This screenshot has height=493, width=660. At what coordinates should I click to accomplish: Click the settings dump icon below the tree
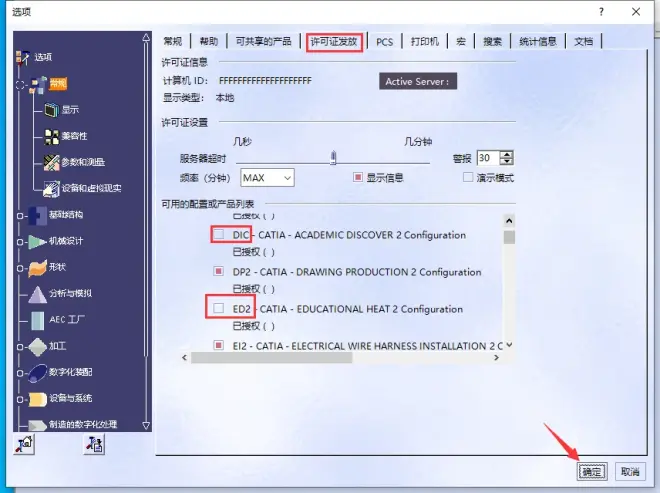(x=94, y=444)
